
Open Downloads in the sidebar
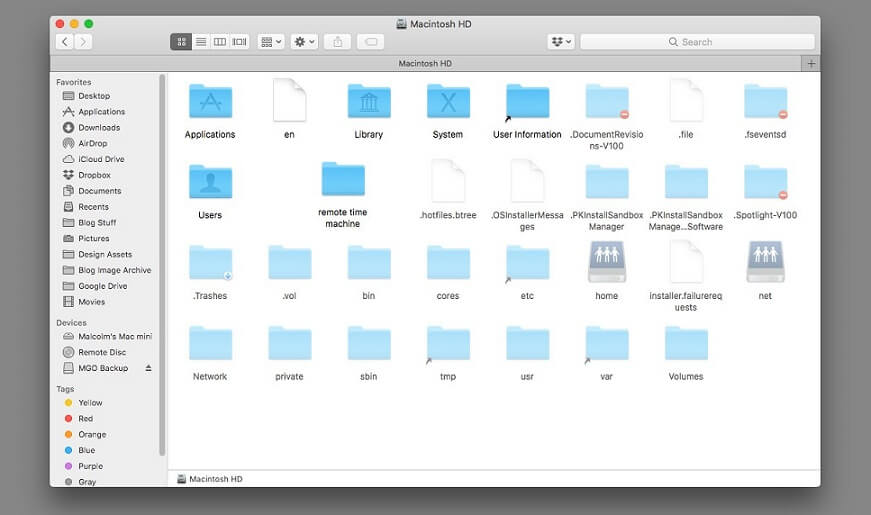[99, 127]
